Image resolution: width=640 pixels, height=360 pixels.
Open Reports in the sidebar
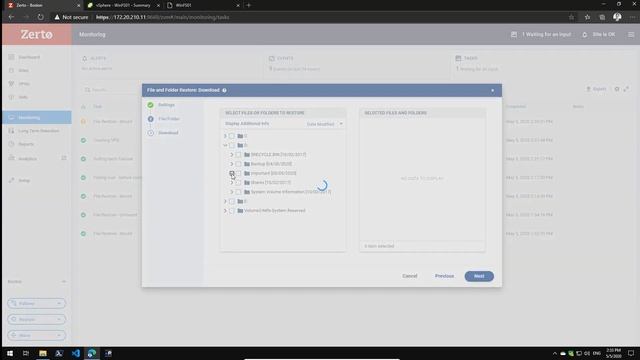(x=26, y=144)
